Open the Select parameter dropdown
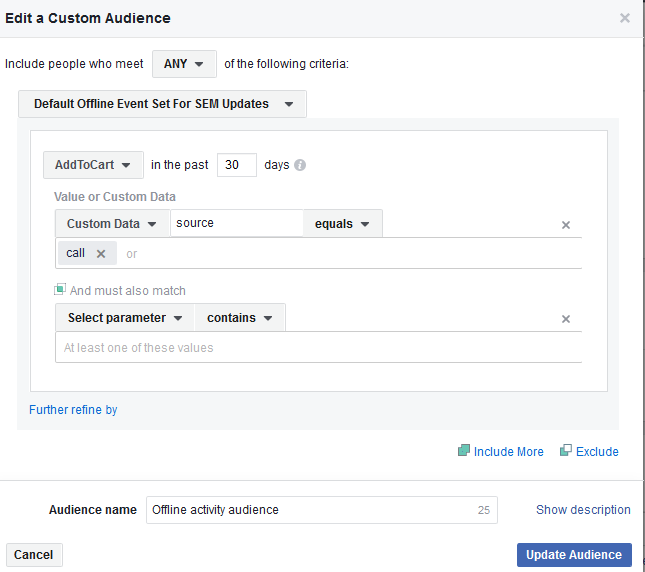The image size is (645, 572). coord(125,318)
